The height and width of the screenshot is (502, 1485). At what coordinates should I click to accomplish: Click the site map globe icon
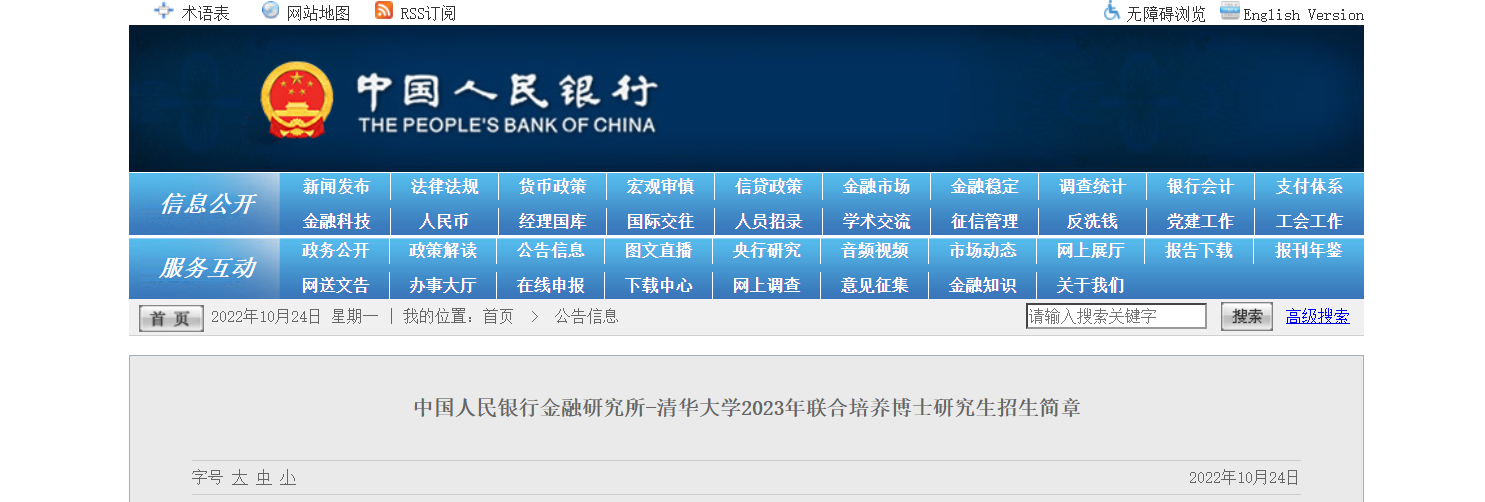(x=270, y=11)
